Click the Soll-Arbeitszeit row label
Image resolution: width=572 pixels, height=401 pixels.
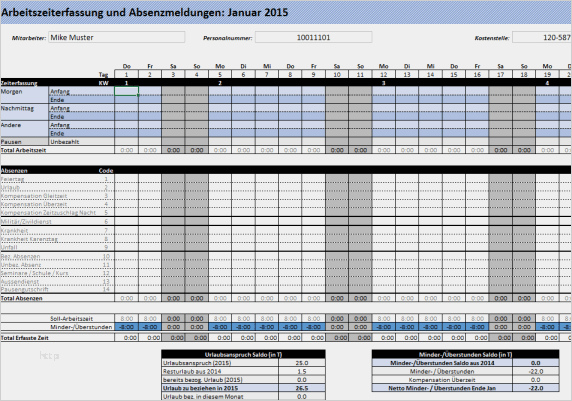click(72, 319)
